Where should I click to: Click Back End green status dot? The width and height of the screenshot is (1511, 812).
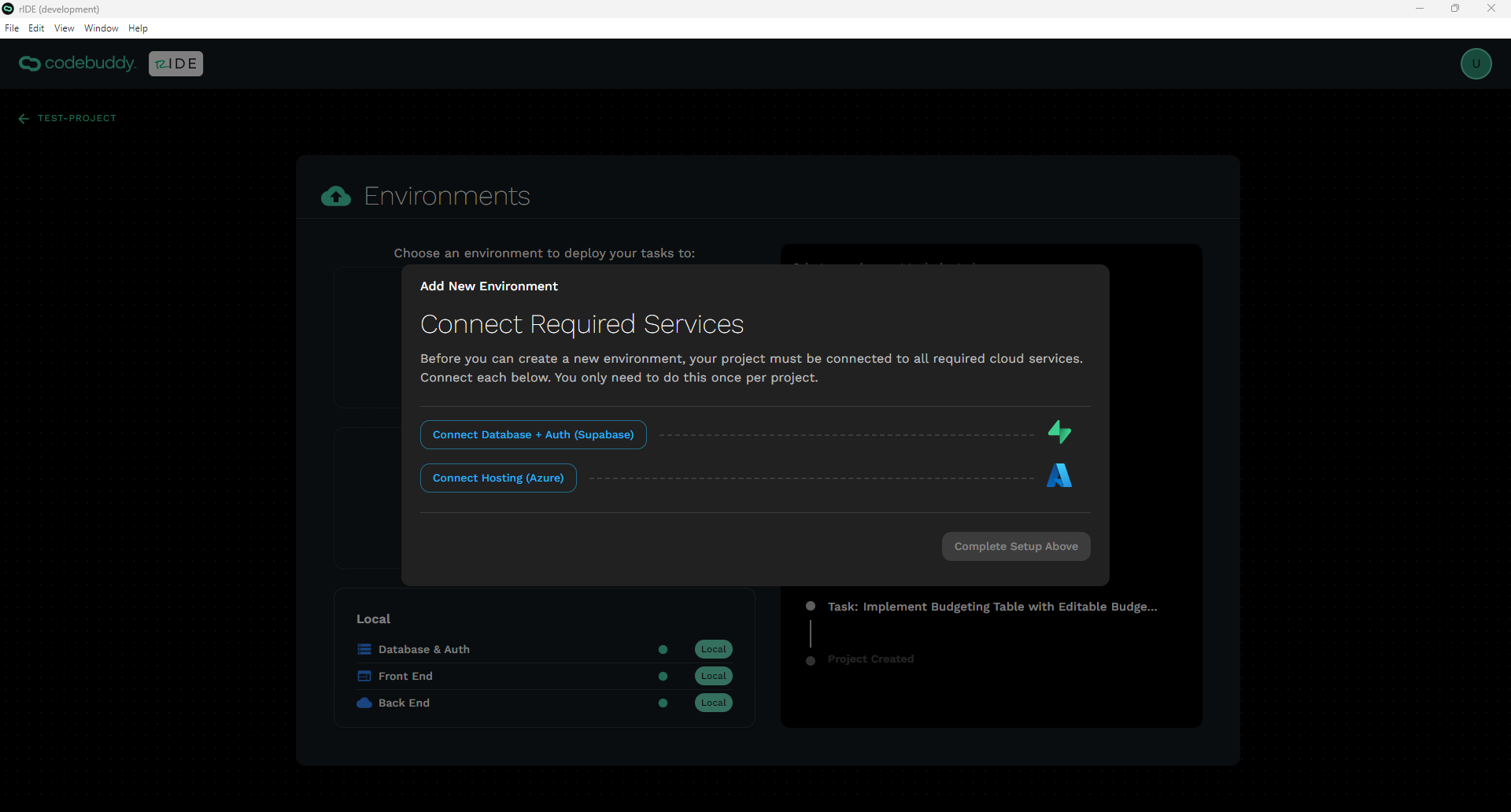[663, 703]
